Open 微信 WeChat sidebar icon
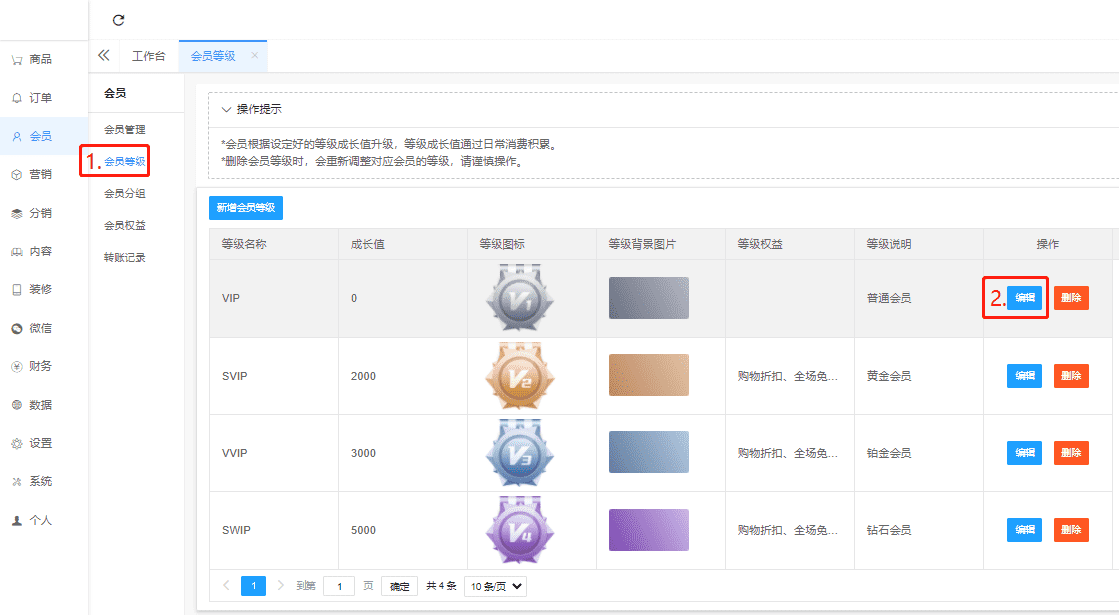 17,328
